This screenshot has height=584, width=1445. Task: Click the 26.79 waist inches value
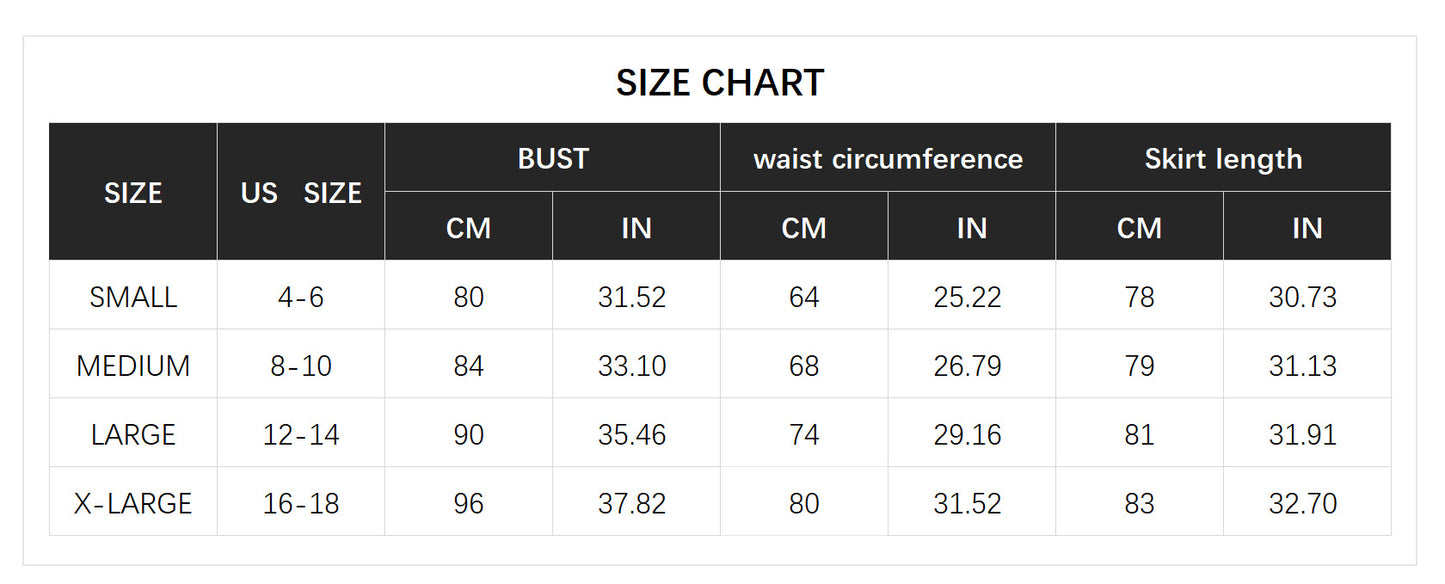[967, 366]
